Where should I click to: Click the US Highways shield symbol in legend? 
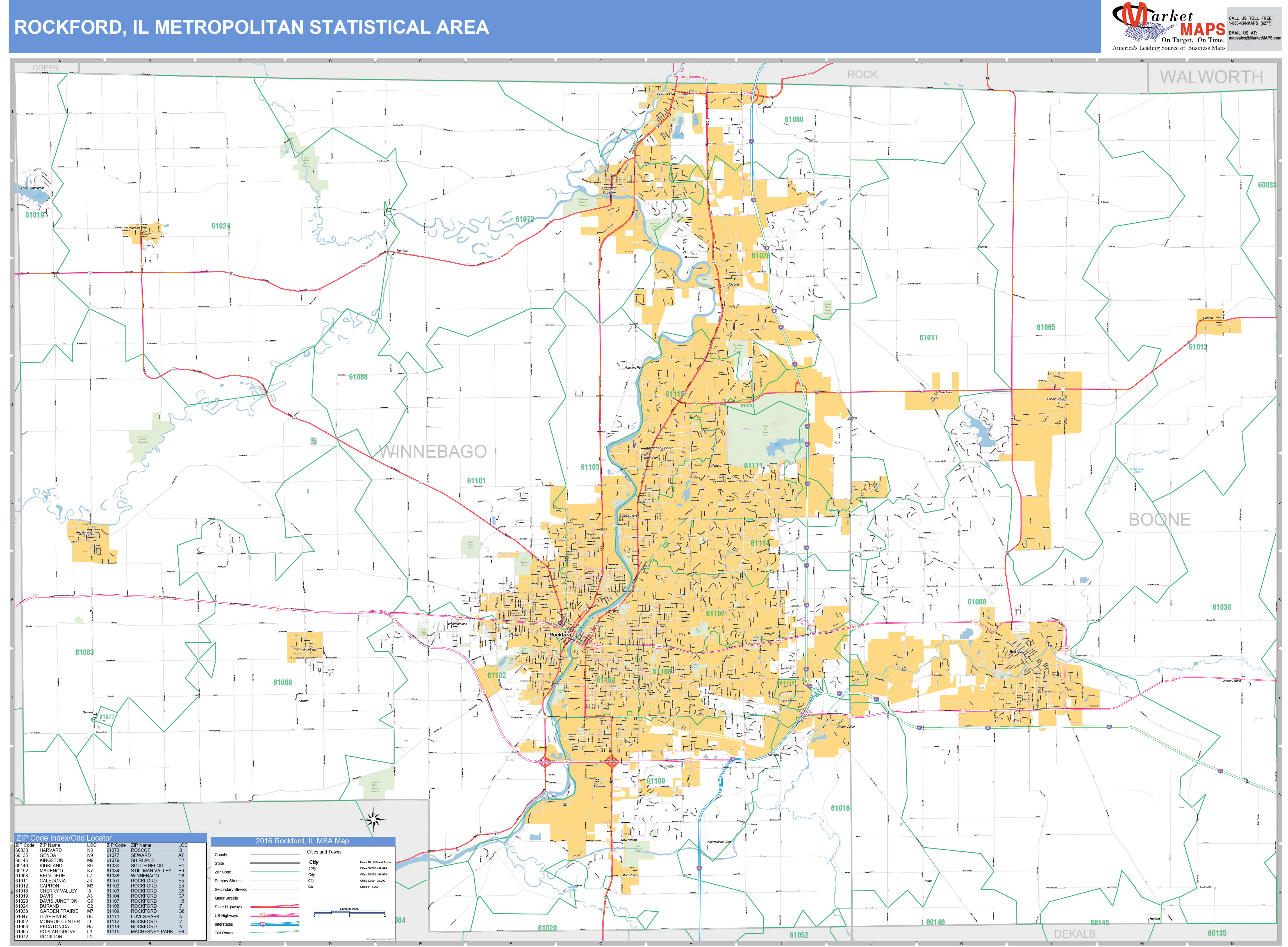click(x=263, y=916)
